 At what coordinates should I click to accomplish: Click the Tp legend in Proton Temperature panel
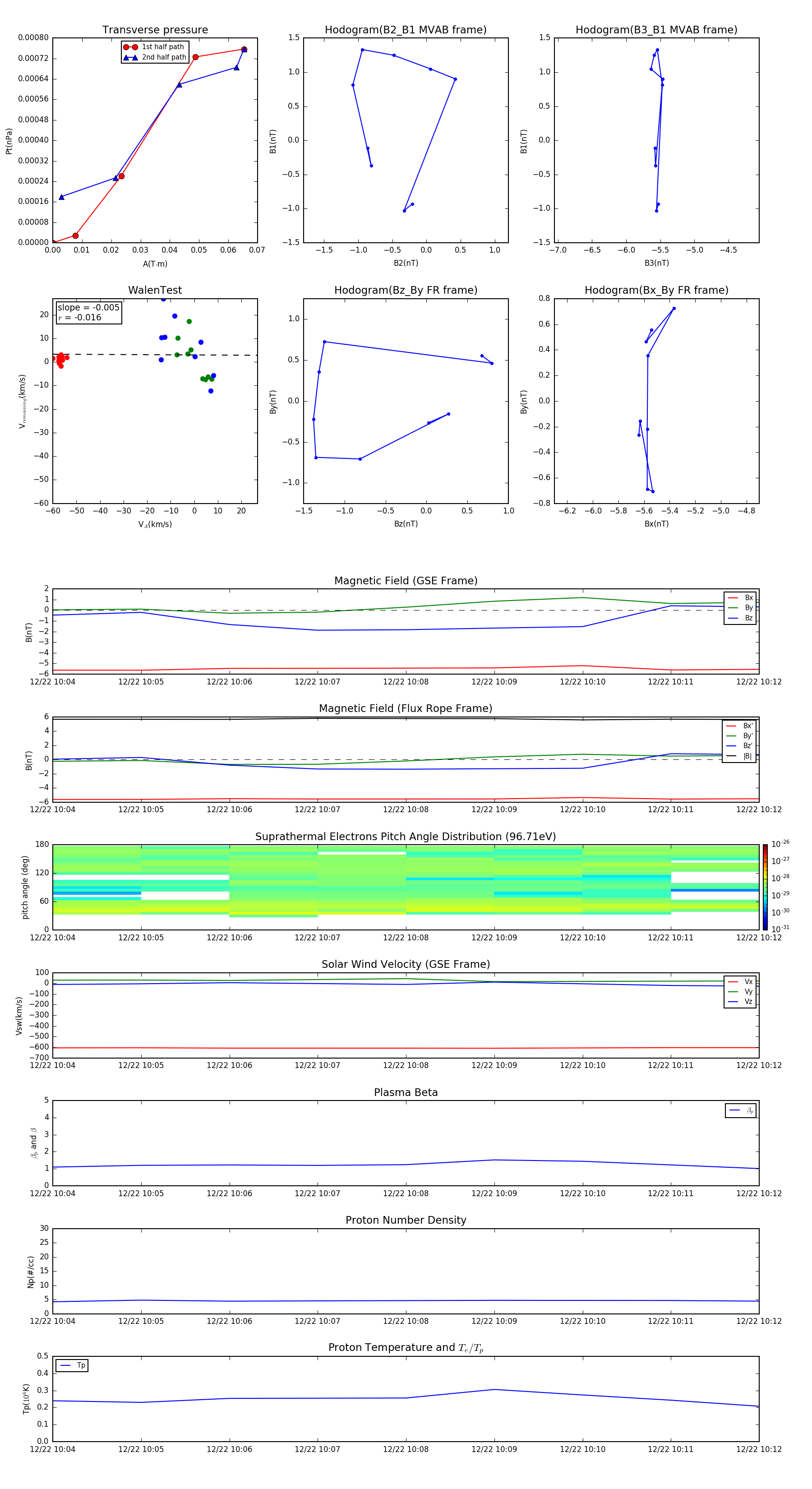click(x=72, y=1365)
